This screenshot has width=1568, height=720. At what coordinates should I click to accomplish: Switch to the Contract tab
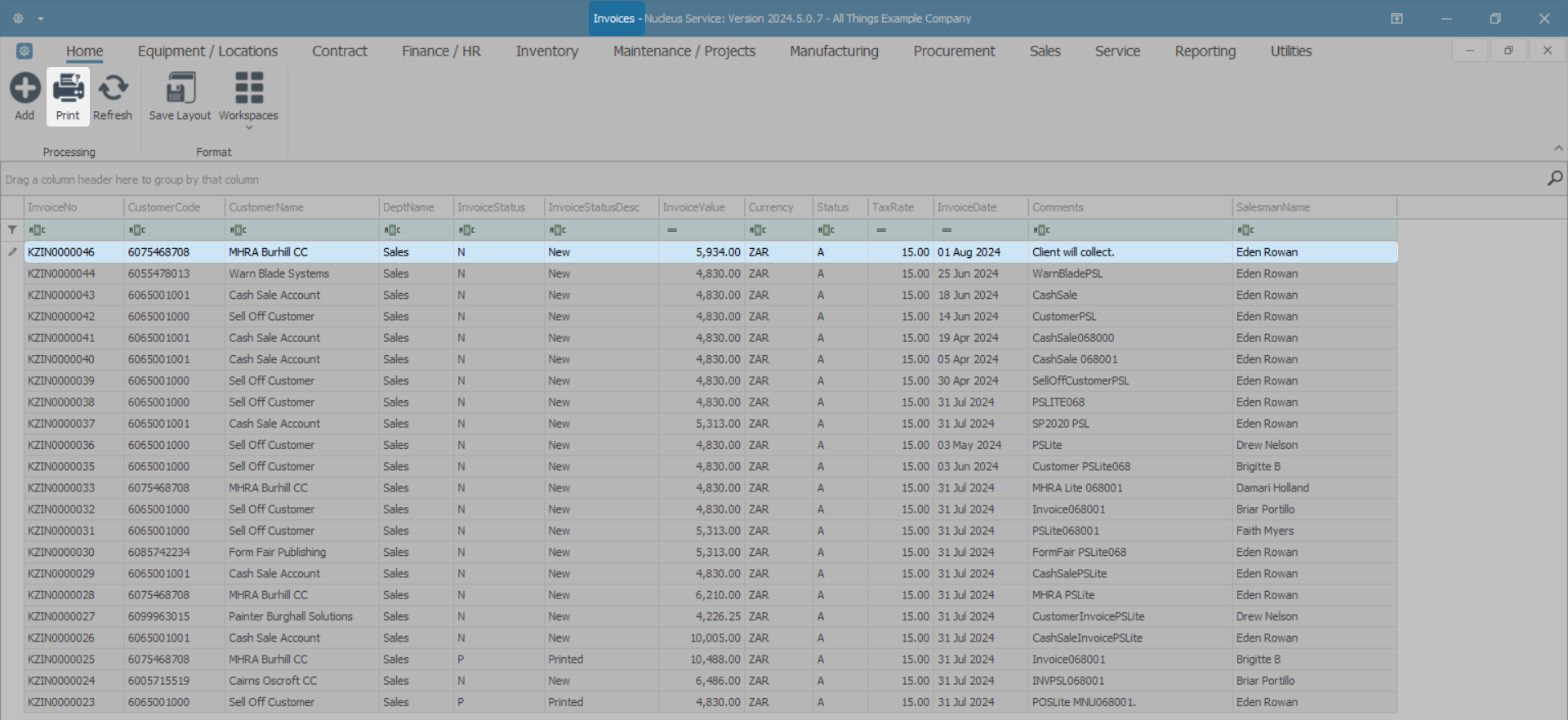pyautogui.click(x=340, y=51)
